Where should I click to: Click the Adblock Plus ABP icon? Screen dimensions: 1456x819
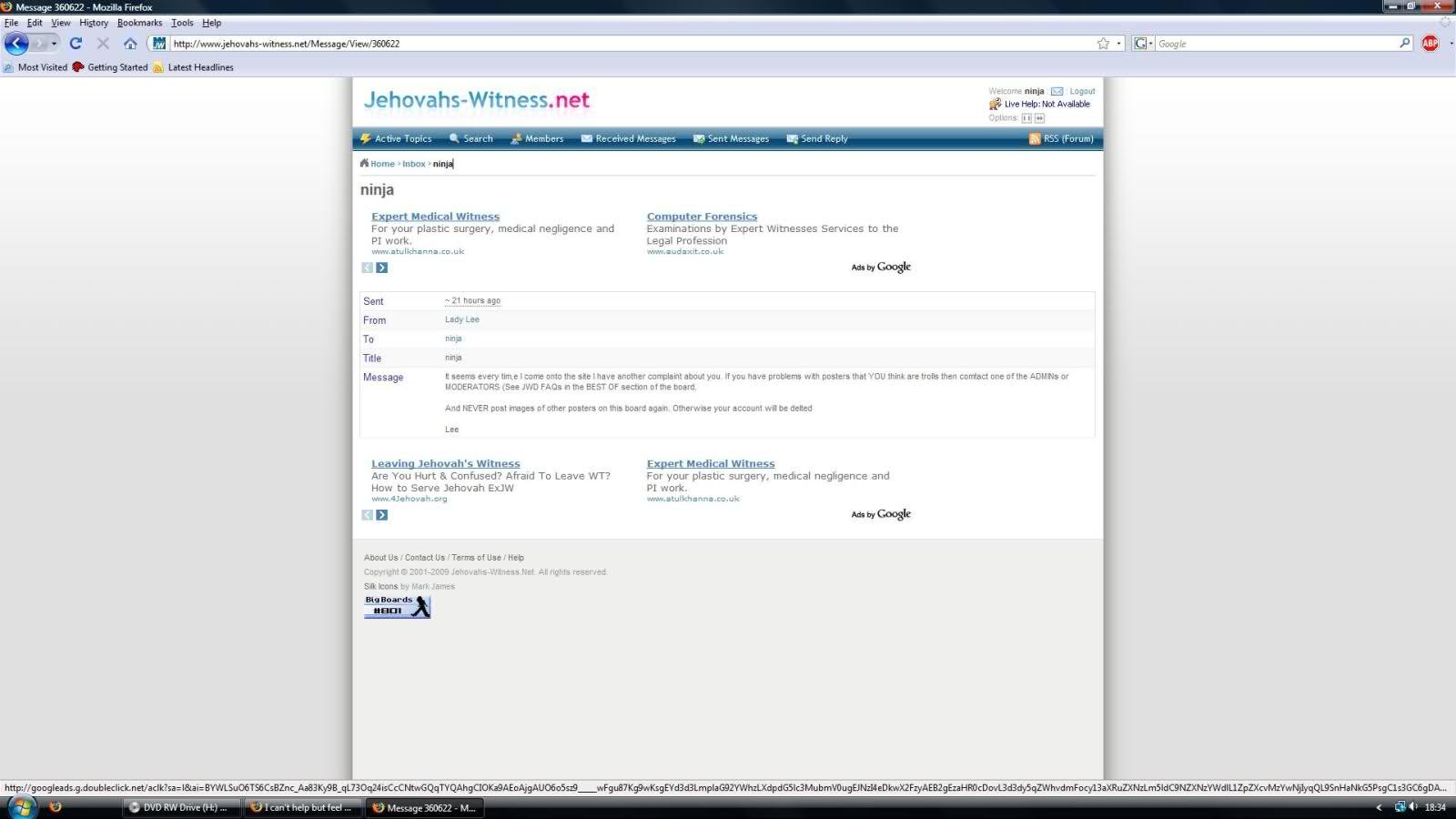pyautogui.click(x=1430, y=43)
